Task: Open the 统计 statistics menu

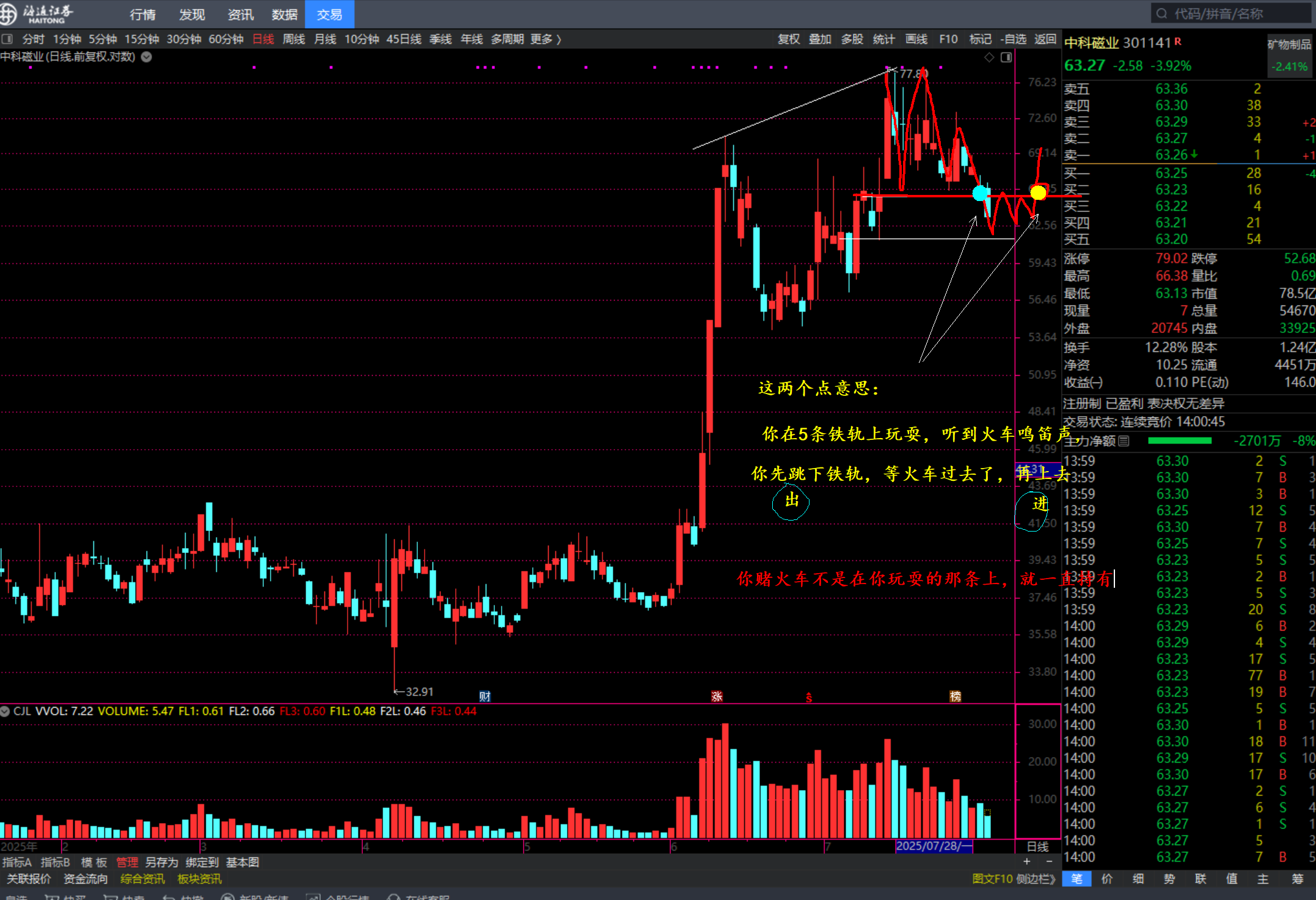Action: click(883, 39)
